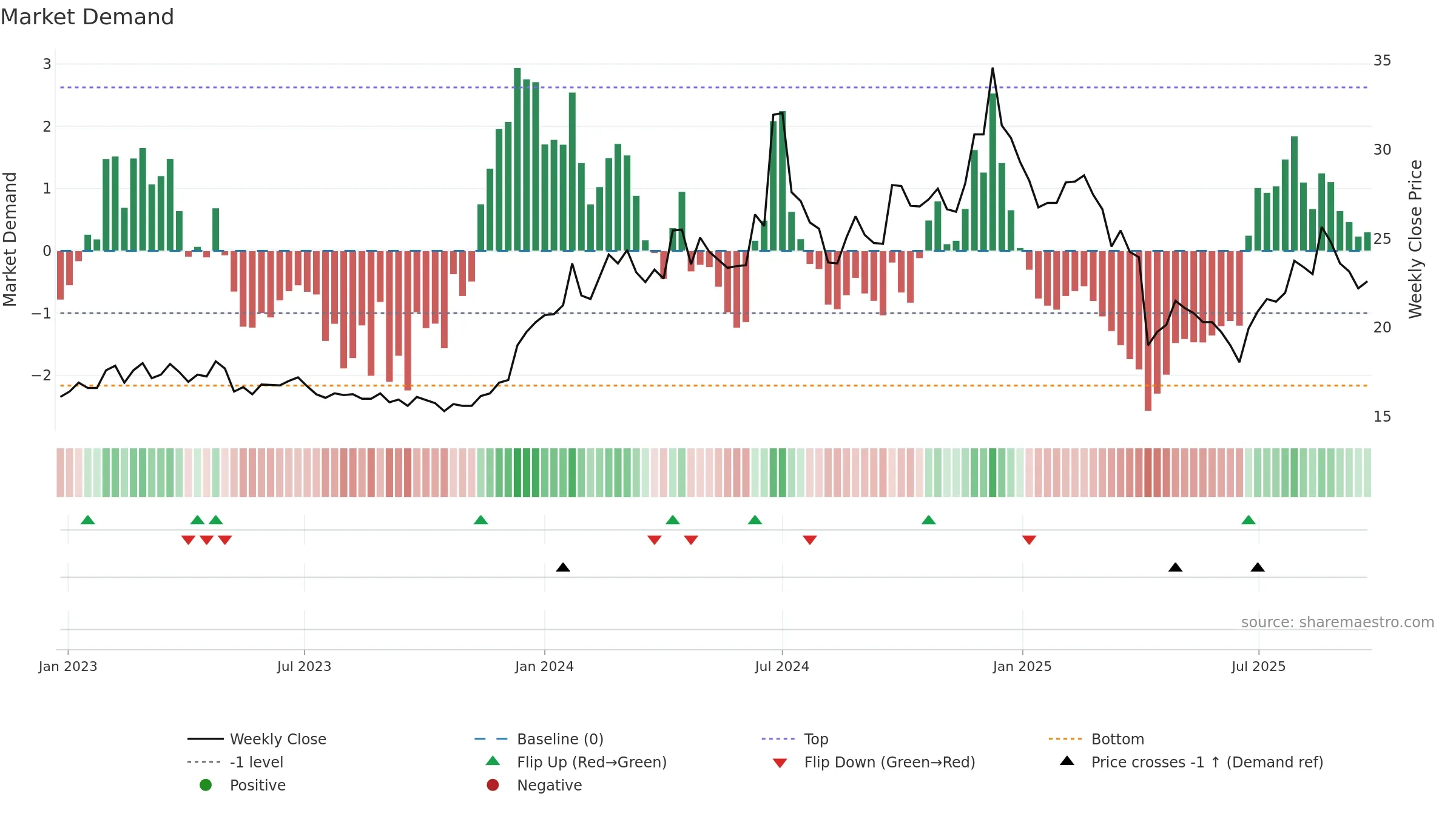Click the black triangle just after Jan 2024
Screen dimensions: 1456x819
pos(563,567)
